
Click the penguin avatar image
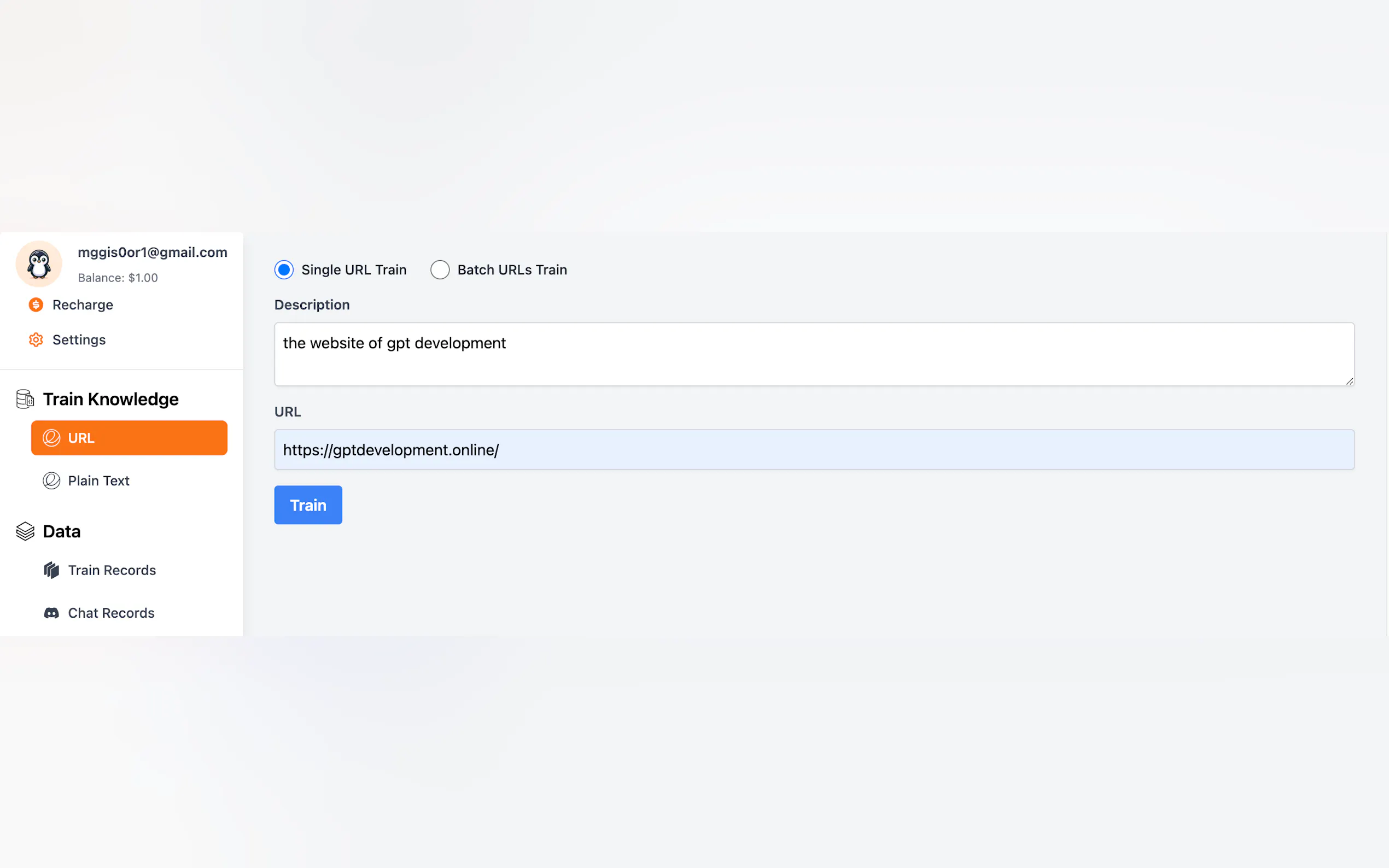(39, 264)
